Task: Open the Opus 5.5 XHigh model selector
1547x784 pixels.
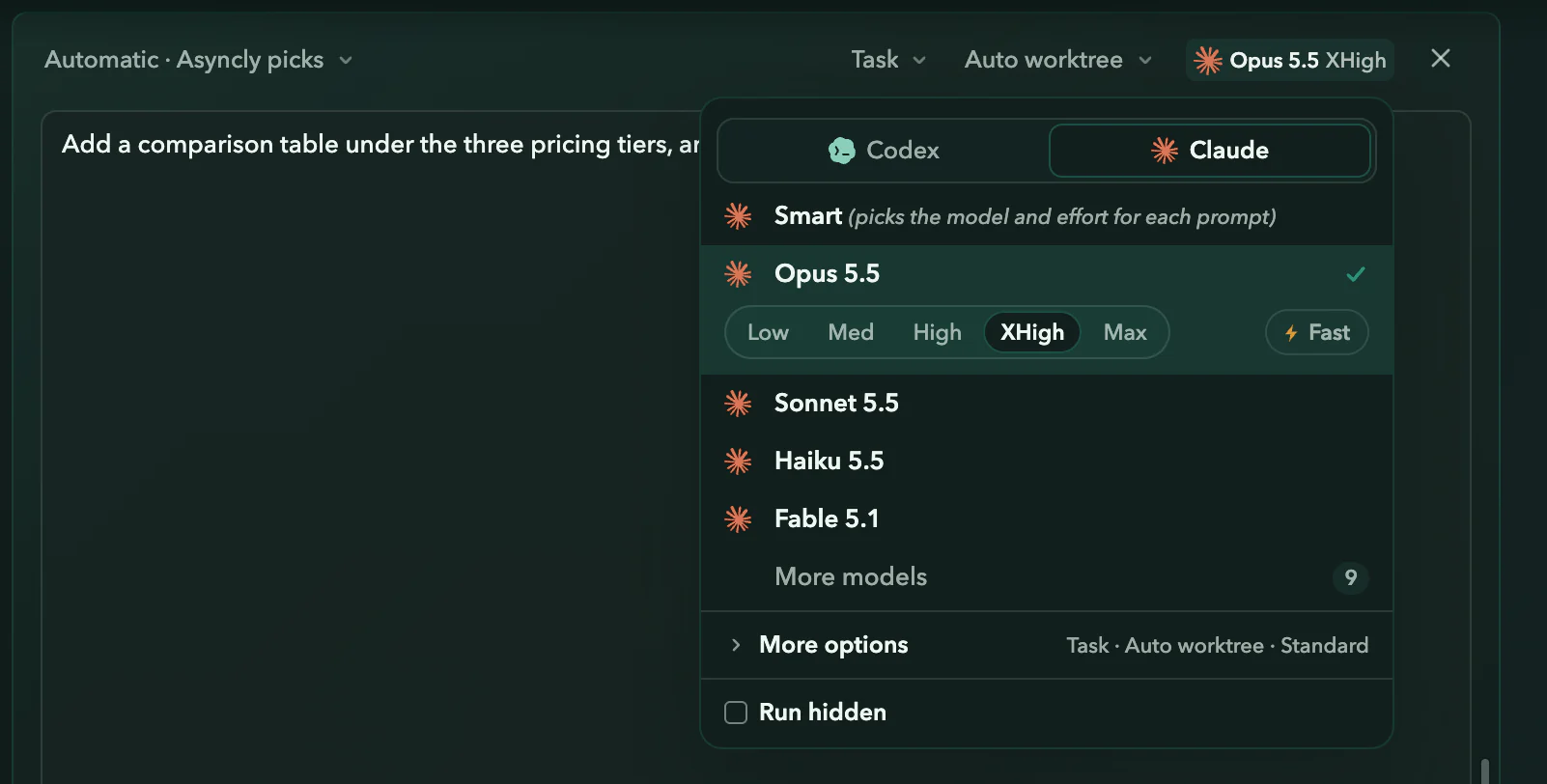Action: [x=1290, y=60]
